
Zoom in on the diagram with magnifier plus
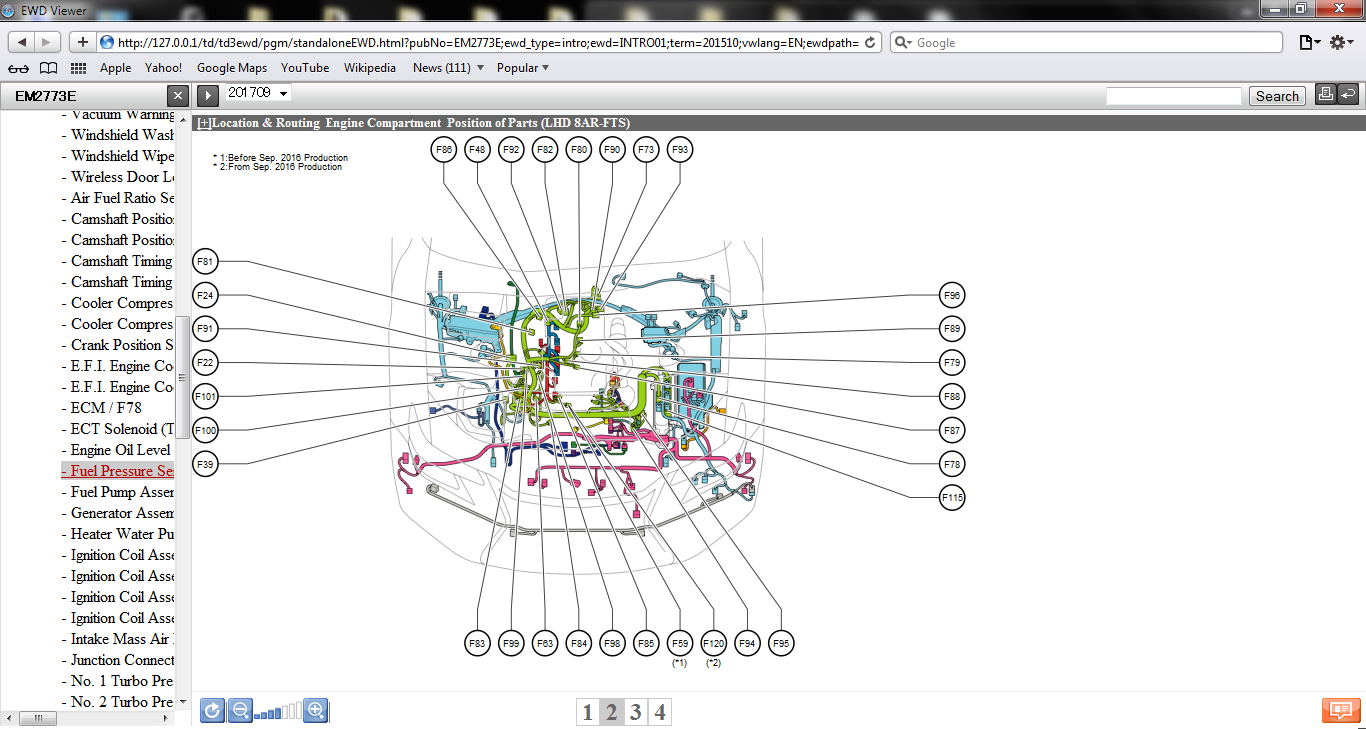tap(316, 711)
